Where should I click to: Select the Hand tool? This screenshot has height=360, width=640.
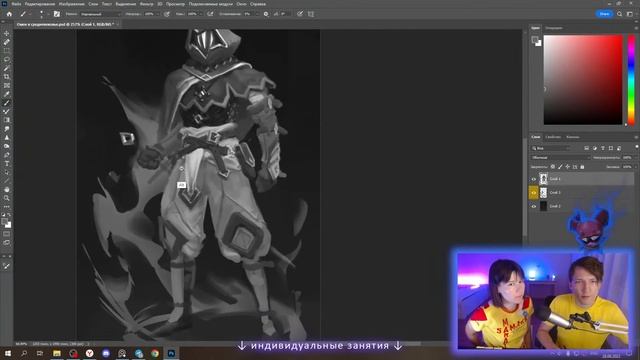7,189
